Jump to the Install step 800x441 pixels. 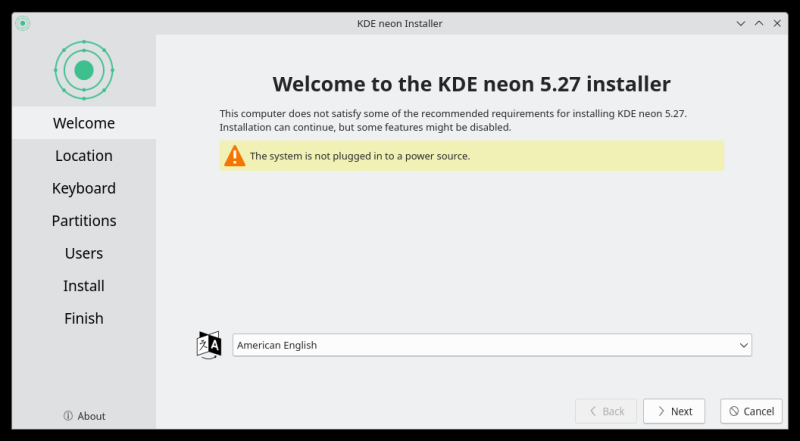pos(84,286)
